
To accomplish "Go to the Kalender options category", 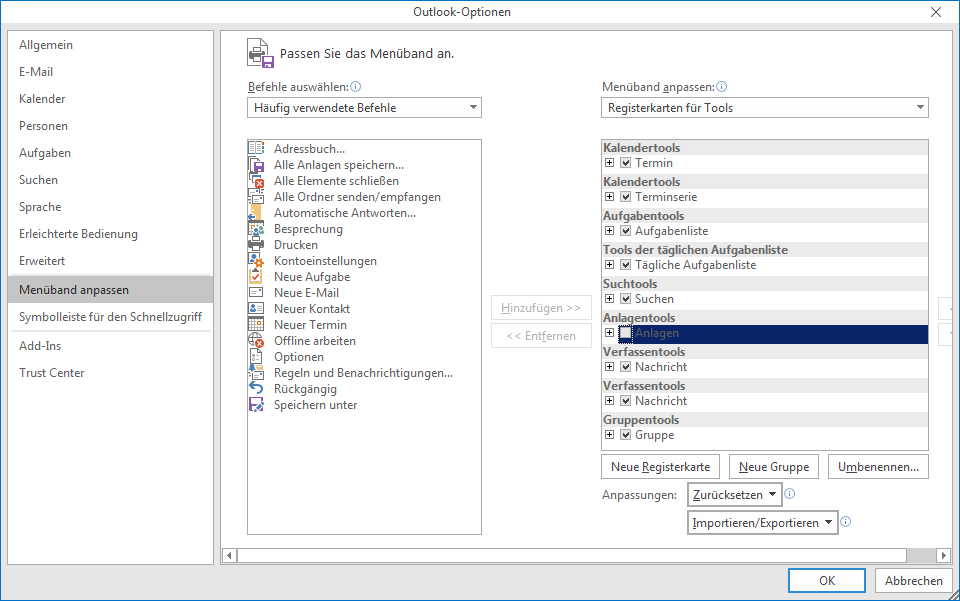I will click(x=110, y=99).
